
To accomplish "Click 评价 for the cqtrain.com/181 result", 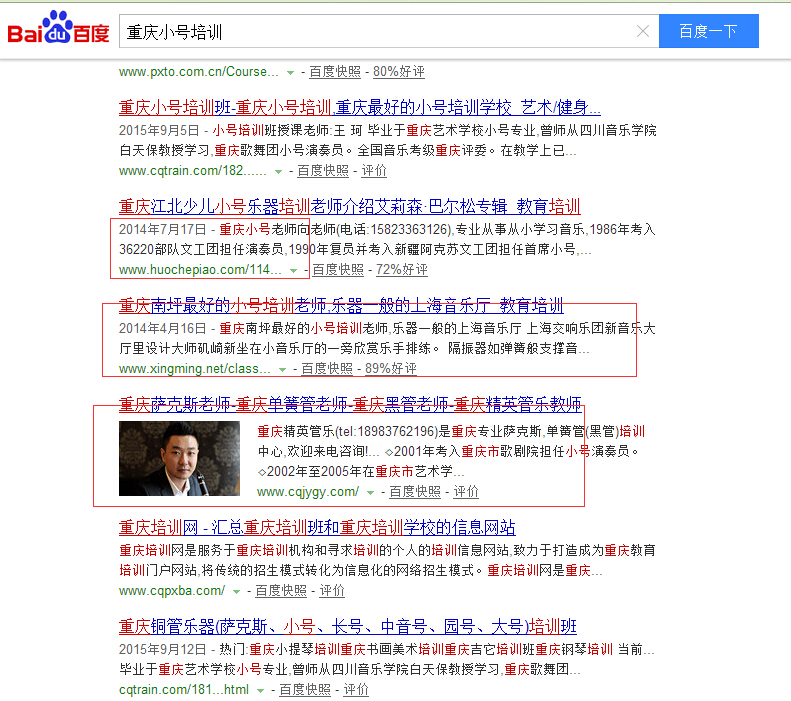I will click(356, 690).
